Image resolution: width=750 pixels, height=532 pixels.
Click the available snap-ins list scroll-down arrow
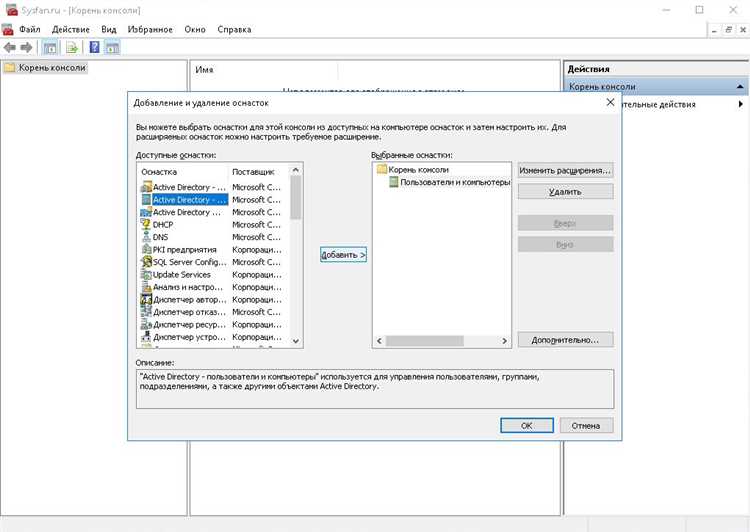pyautogui.click(x=296, y=341)
